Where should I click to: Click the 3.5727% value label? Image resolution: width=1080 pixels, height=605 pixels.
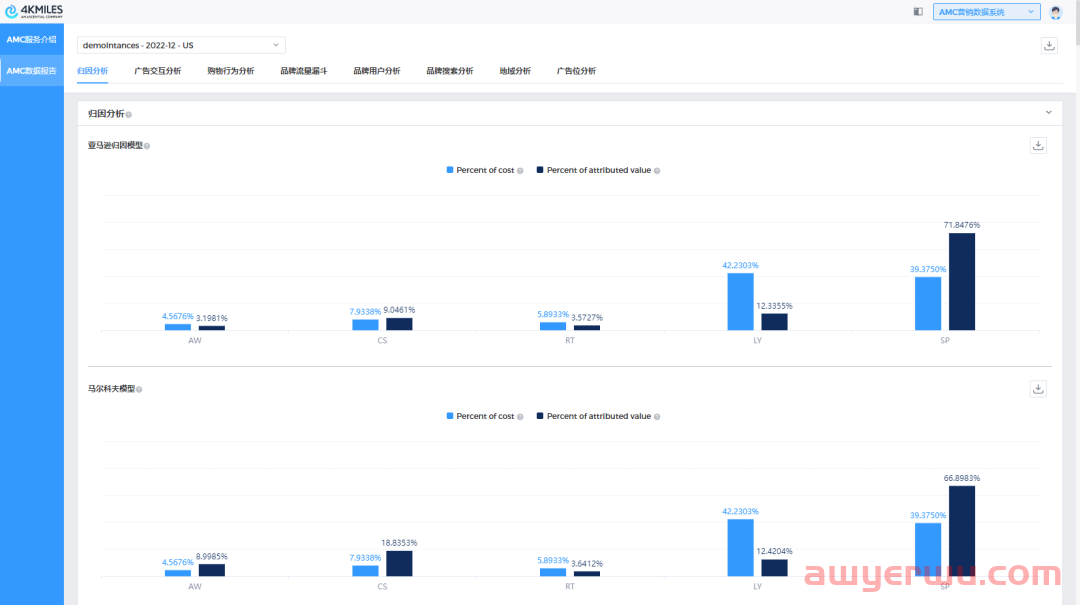click(x=587, y=318)
